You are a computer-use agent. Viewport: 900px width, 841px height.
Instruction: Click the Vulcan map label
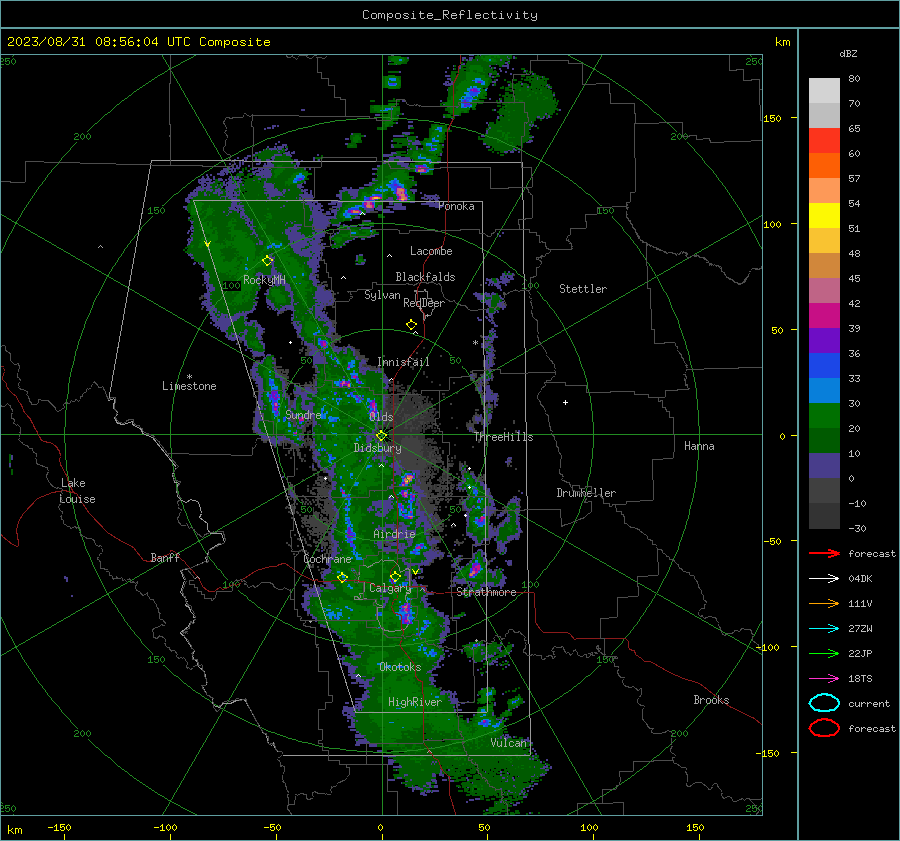tap(508, 743)
